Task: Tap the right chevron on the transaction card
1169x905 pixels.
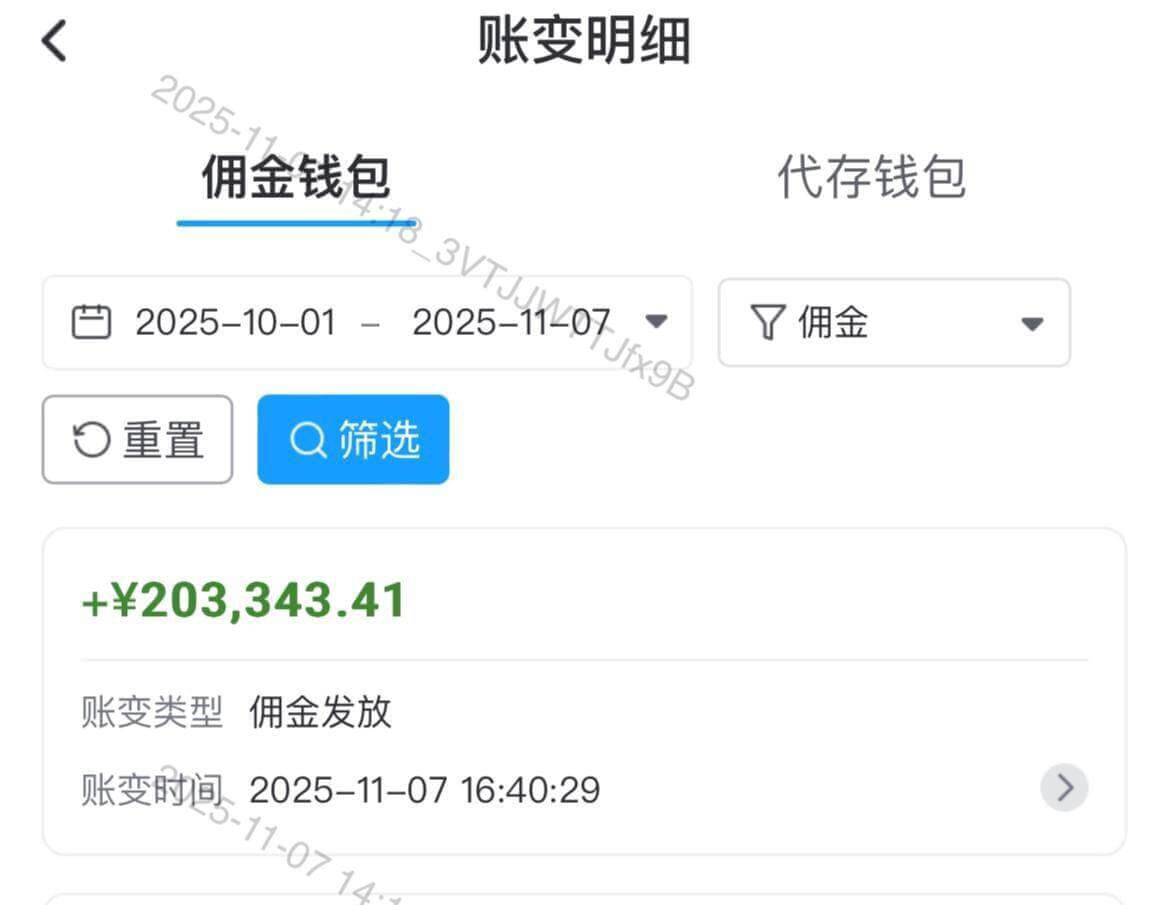Action: [1063, 788]
